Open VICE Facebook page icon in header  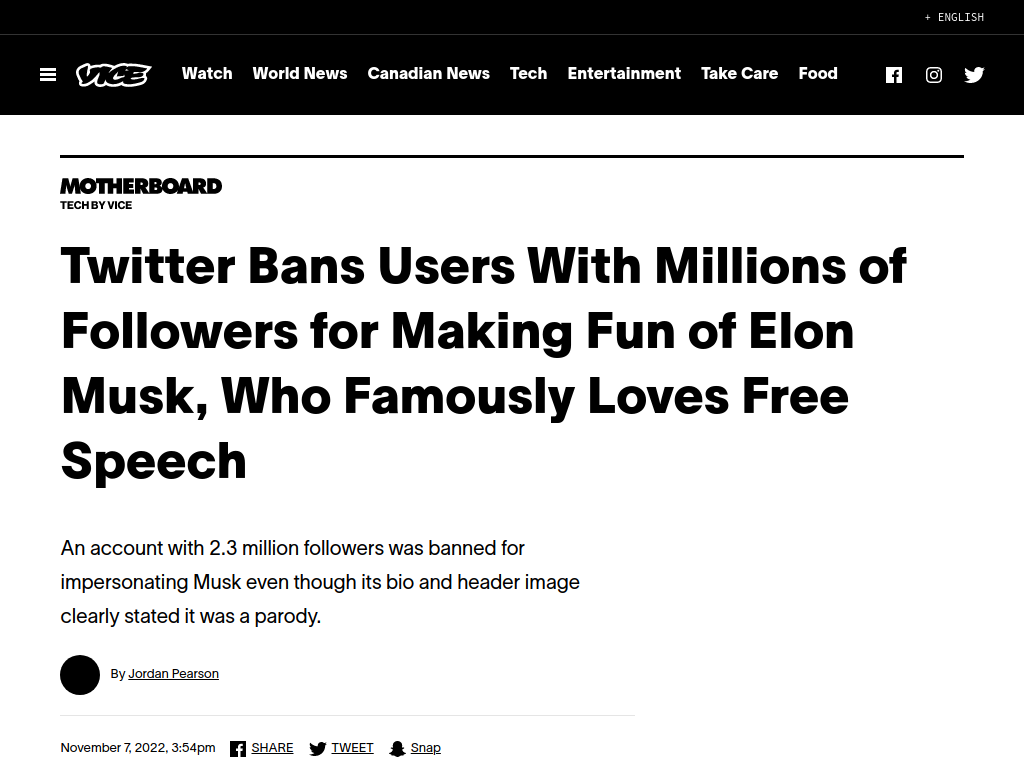point(894,75)
